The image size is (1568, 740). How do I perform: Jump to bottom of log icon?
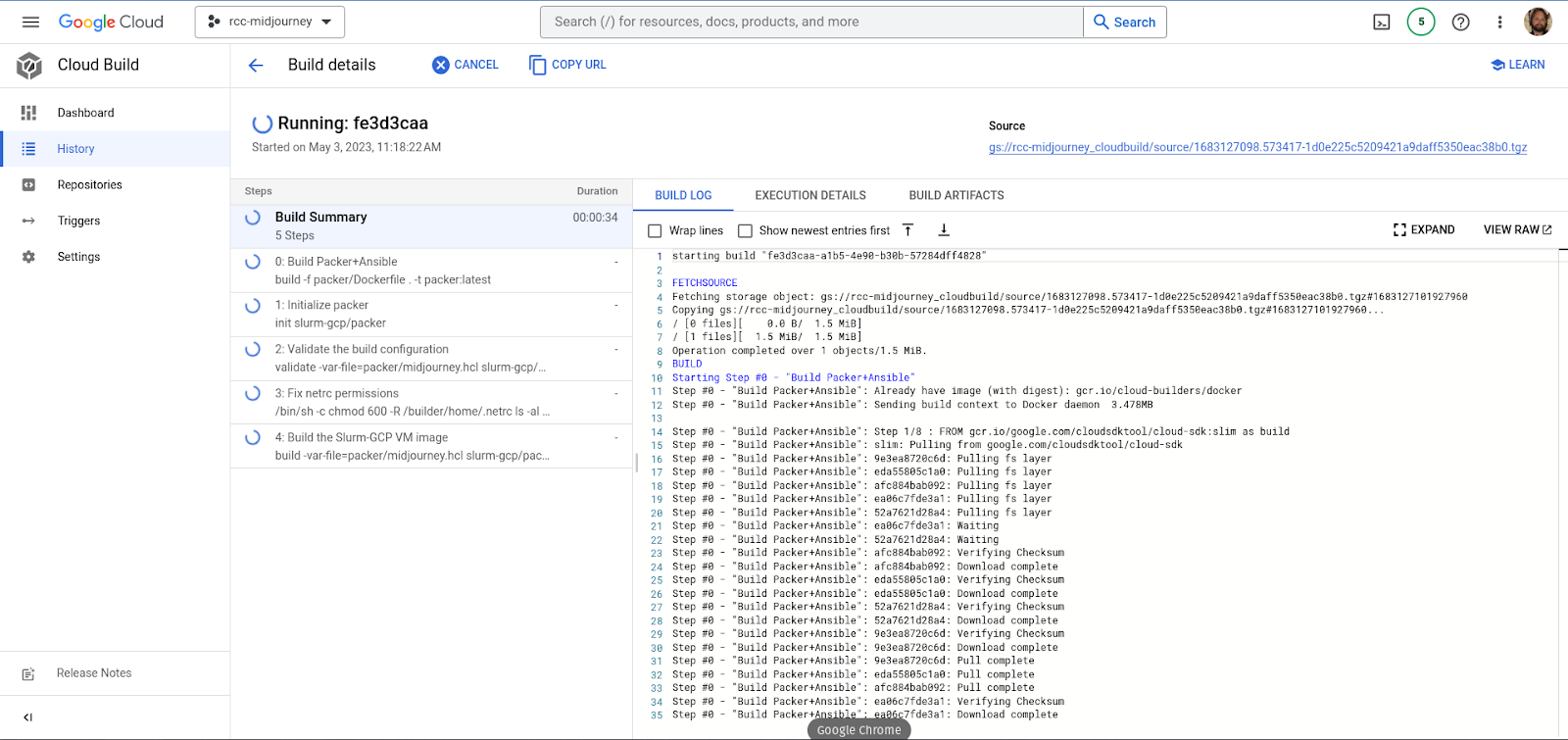click(x=944, y=230)
